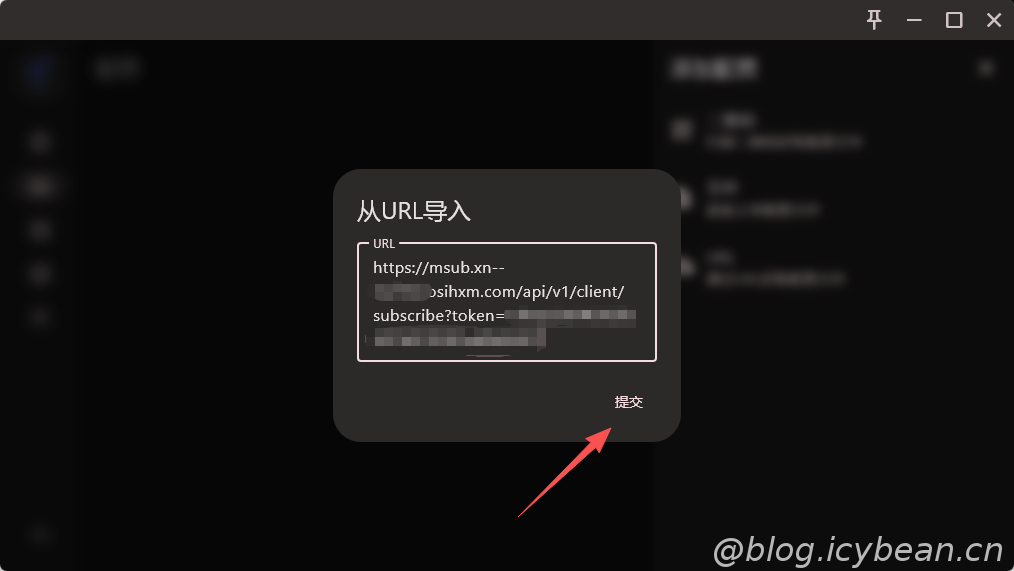This screenshot has height=571, width=1014.
Task: Click the small URL label on the field border
Action: (383, 244)
